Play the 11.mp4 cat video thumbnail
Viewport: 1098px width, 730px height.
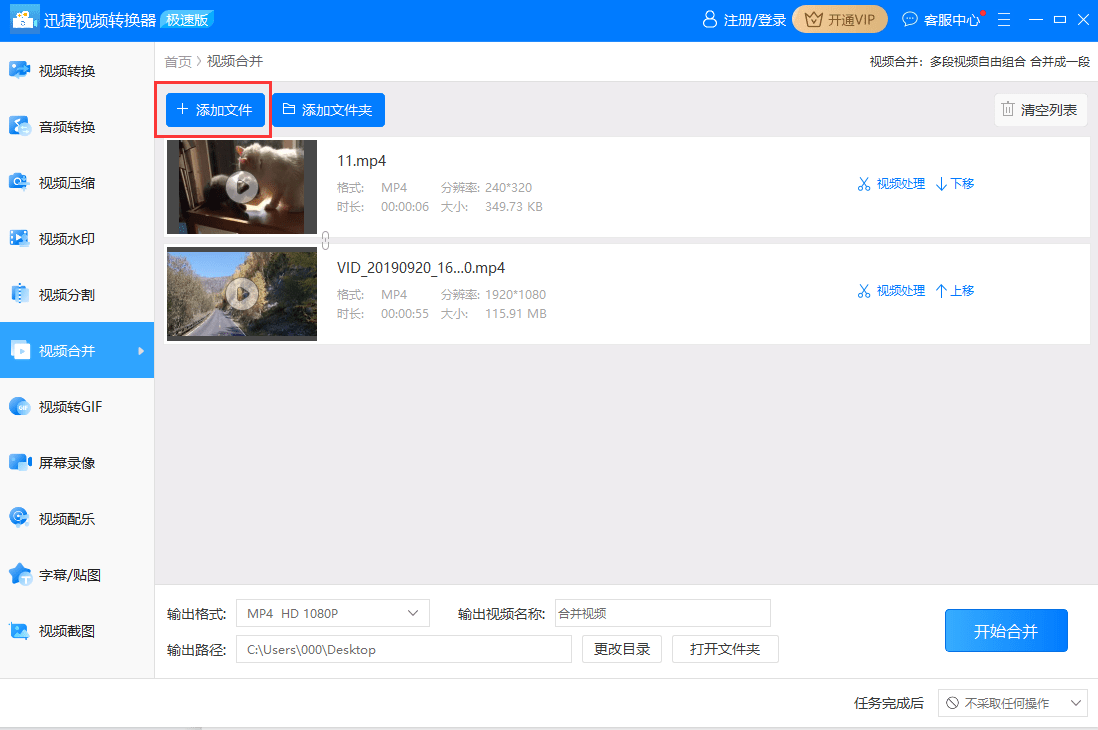coord(242,187)
